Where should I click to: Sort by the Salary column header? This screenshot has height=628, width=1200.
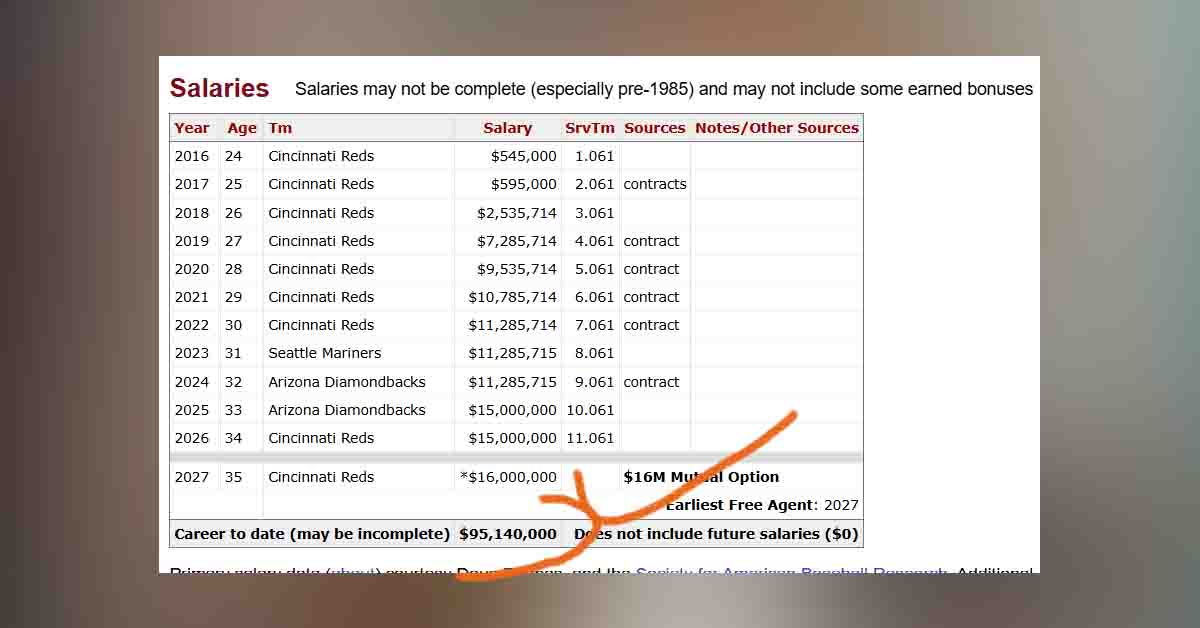point(507,128)
